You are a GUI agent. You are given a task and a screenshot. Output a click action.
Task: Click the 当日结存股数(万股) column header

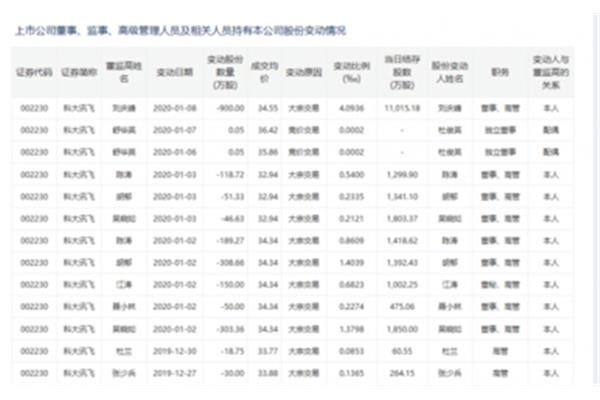(402, 72)
